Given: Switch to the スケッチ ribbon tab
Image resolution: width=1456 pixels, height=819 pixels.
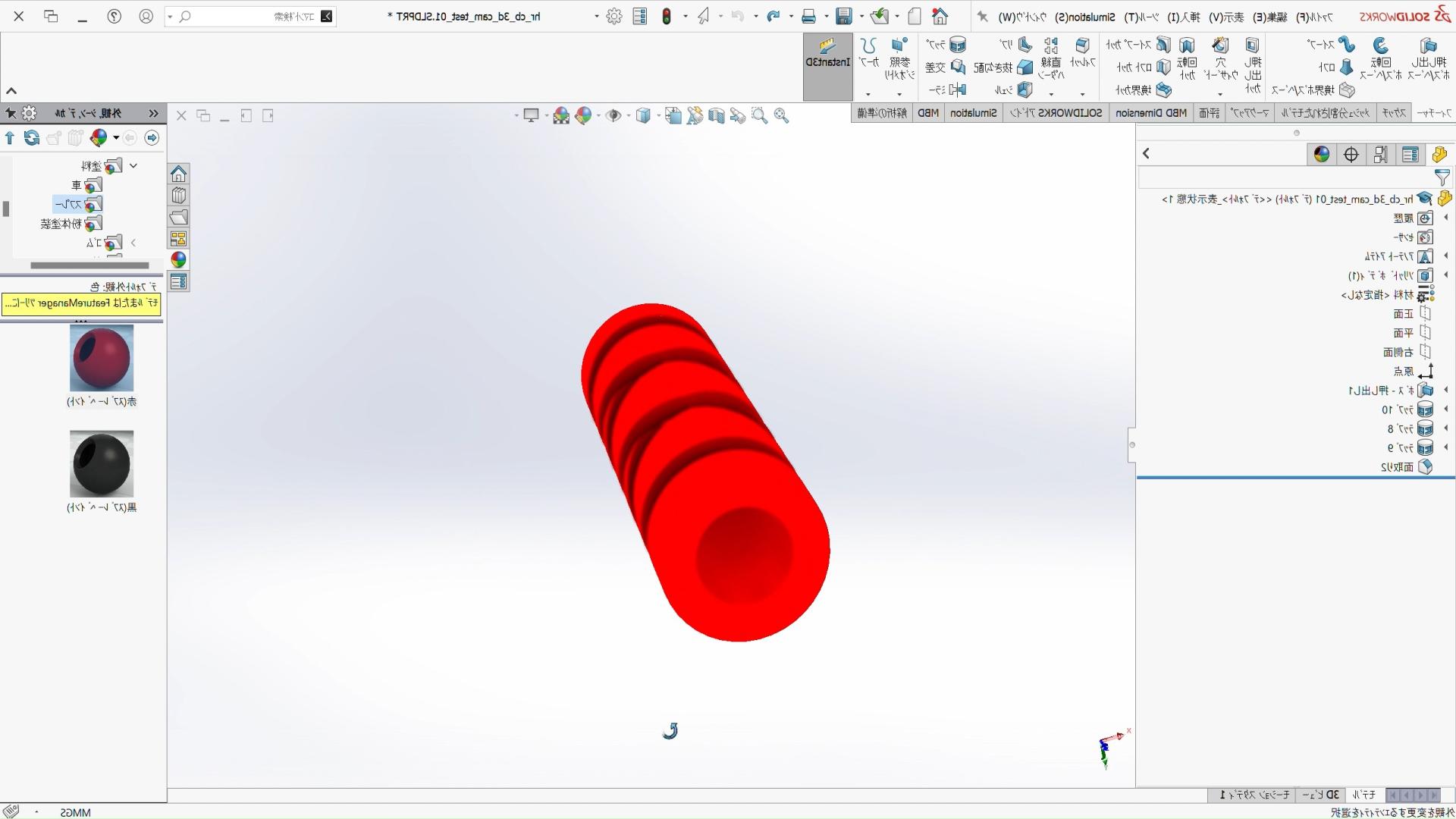Looking at the screenshot, I should [1393, 113].
